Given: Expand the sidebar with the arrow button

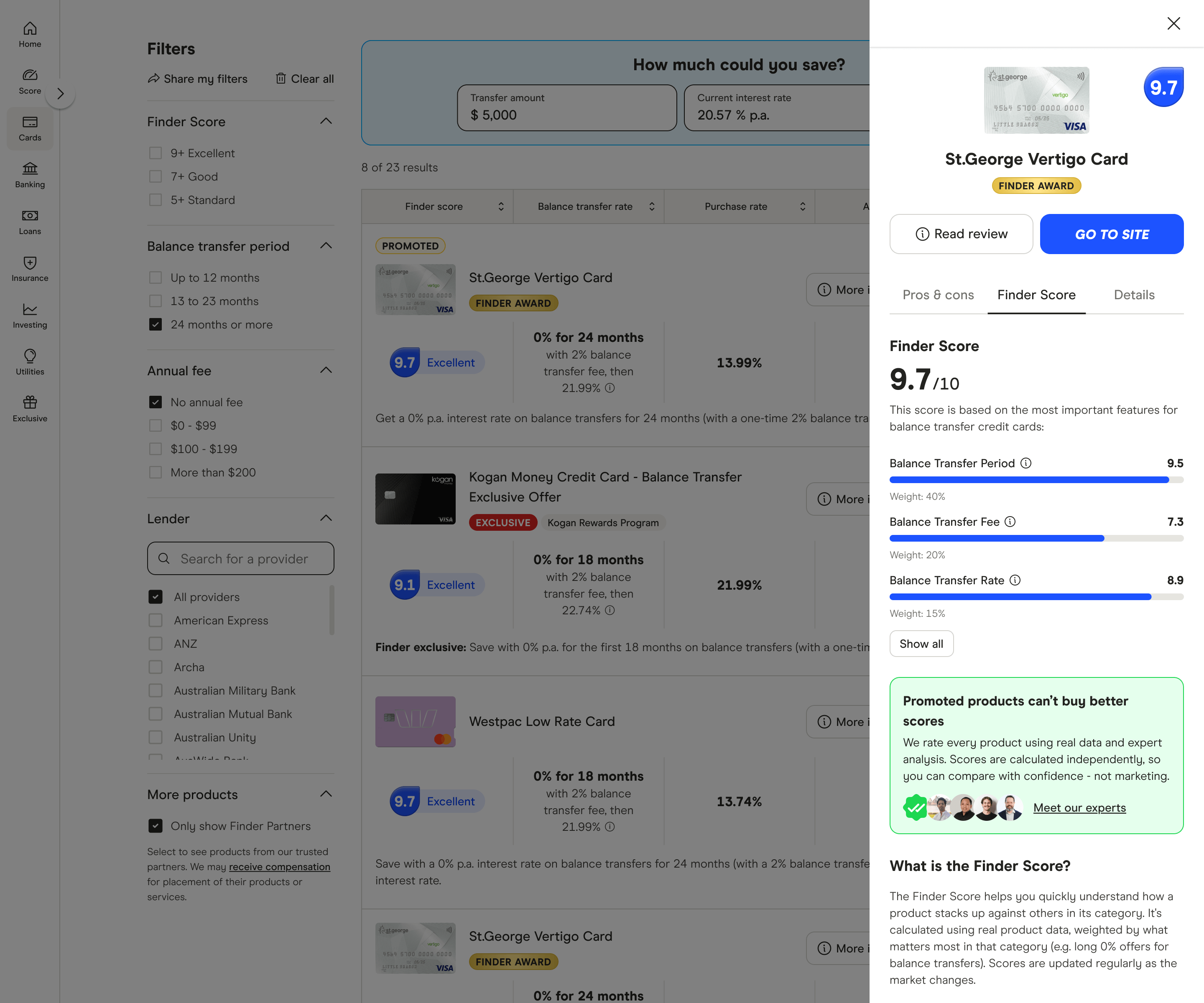Looking at the screenshot, I should 60,94.
